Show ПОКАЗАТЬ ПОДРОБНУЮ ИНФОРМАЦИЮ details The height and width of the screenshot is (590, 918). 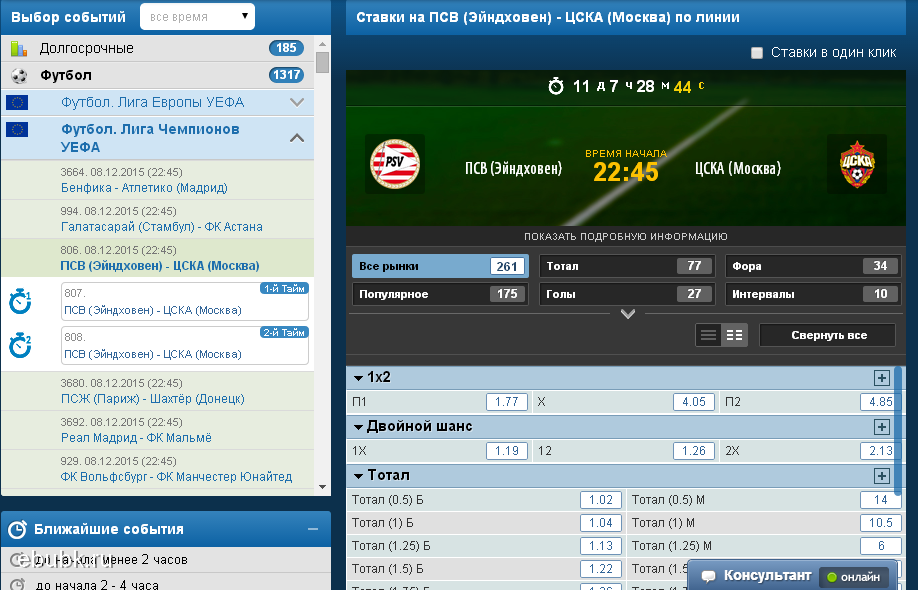[625, 236]
